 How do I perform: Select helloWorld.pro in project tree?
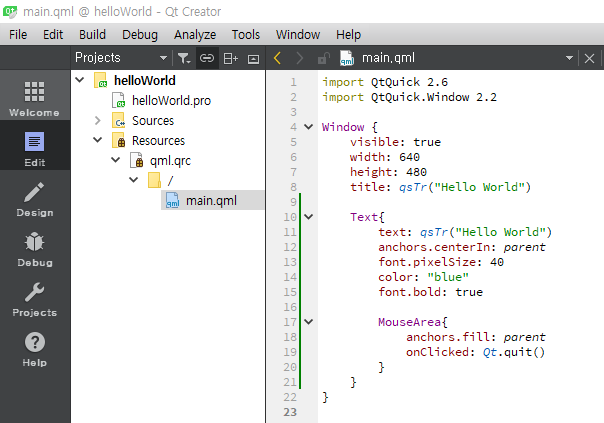pyautogui.click(x=170, y=101)
